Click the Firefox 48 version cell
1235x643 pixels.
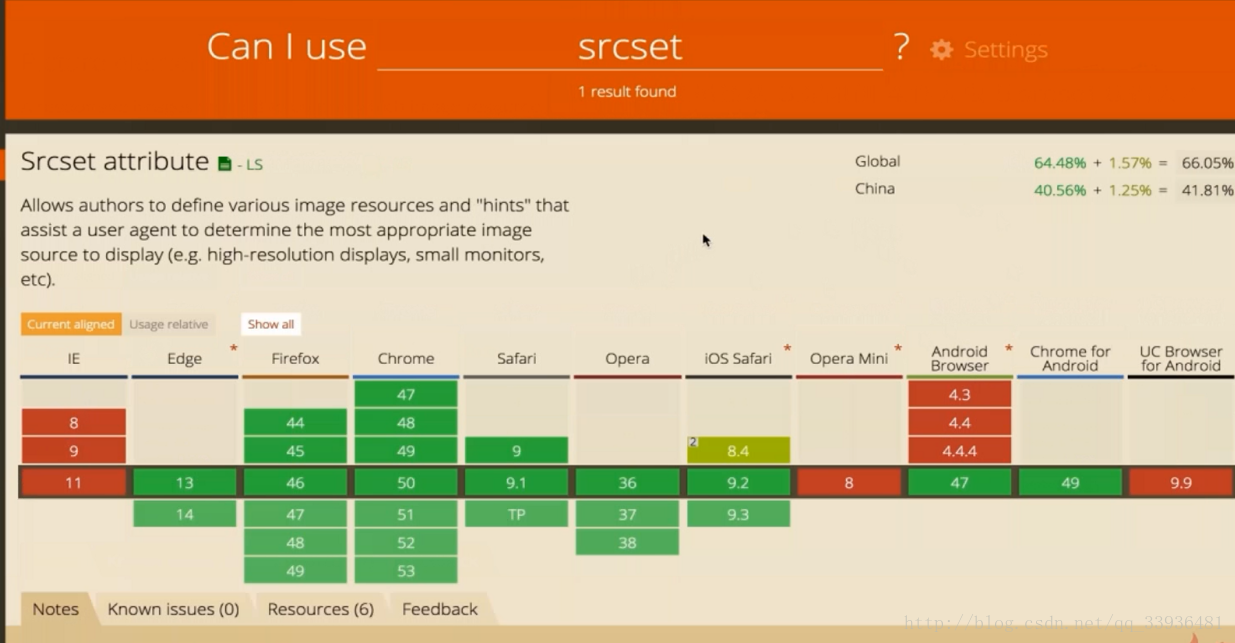click(295, 542)
